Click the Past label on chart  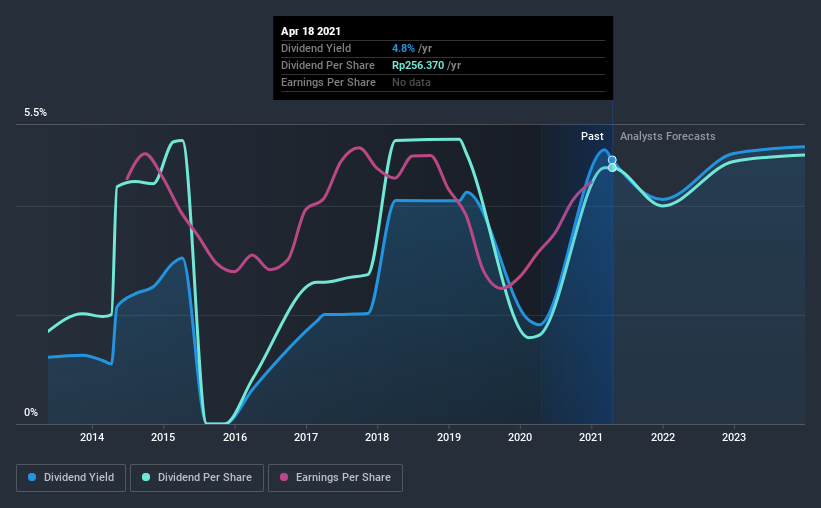(592, 136)
